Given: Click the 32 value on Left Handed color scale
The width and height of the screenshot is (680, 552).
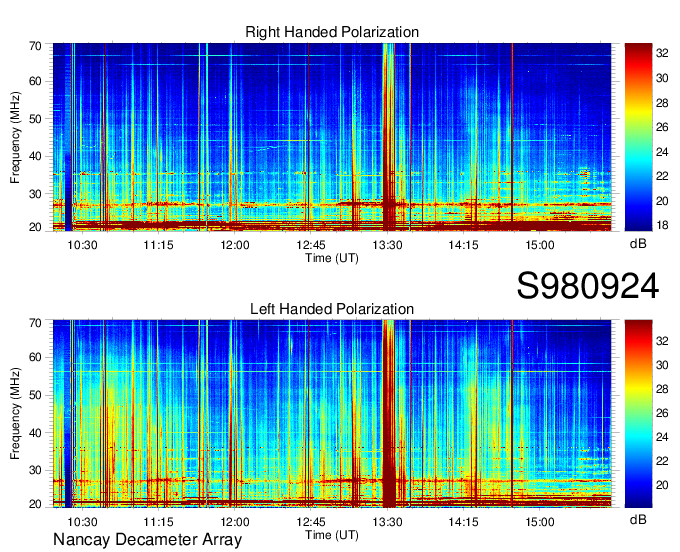Looking at the screenshot, I should click(662, 341).
